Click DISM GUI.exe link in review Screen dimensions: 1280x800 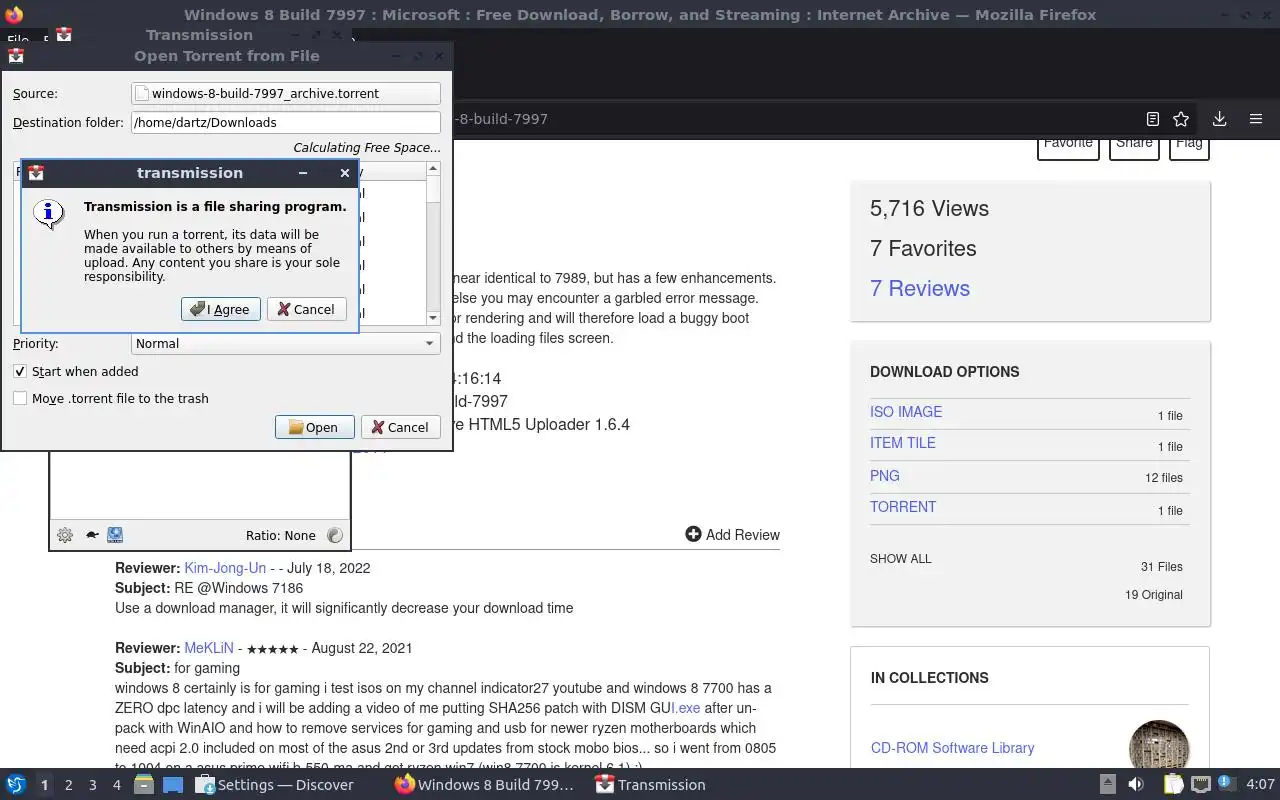tap(686, 708)
